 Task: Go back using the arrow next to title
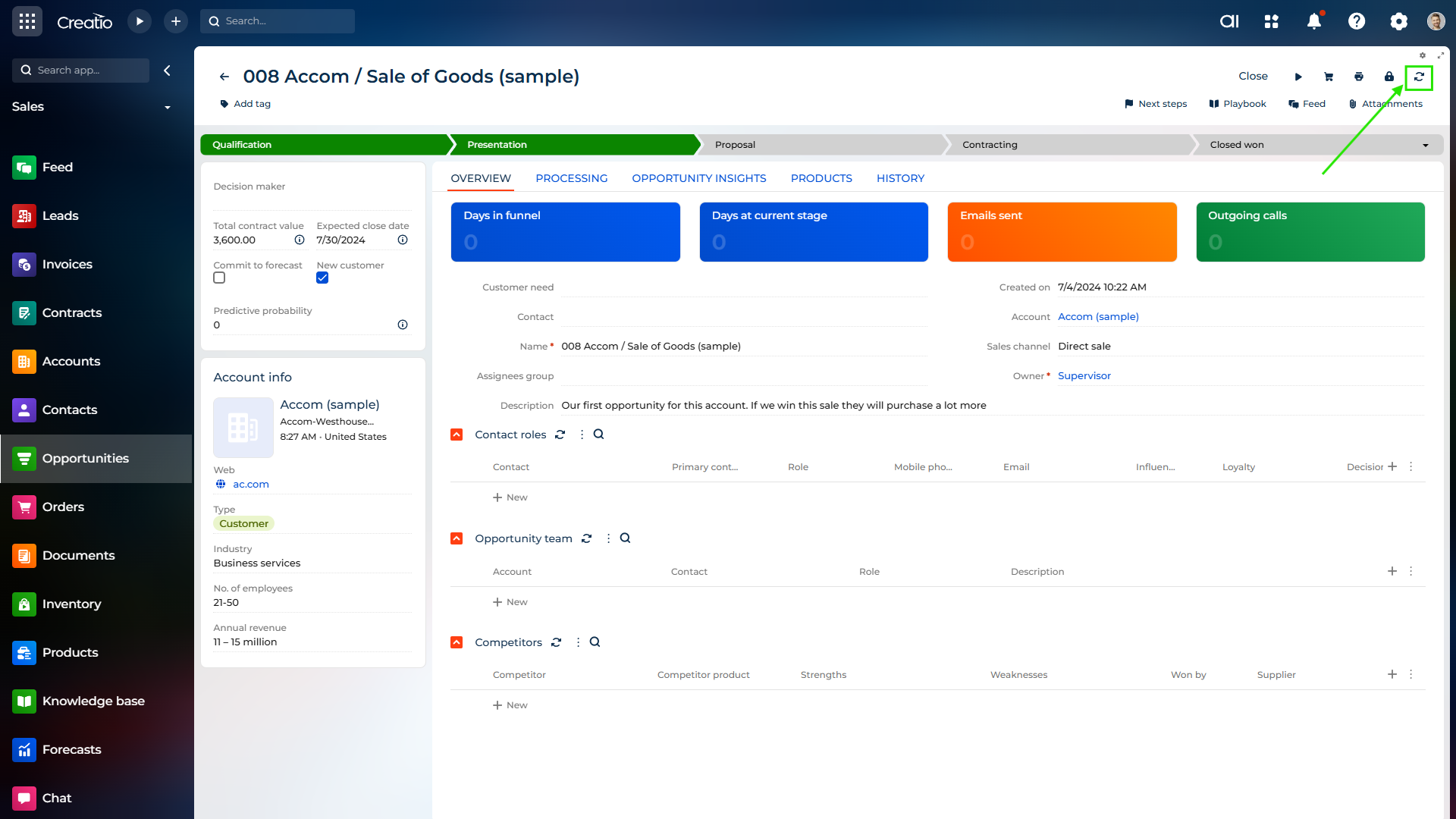tap(224, 77)
